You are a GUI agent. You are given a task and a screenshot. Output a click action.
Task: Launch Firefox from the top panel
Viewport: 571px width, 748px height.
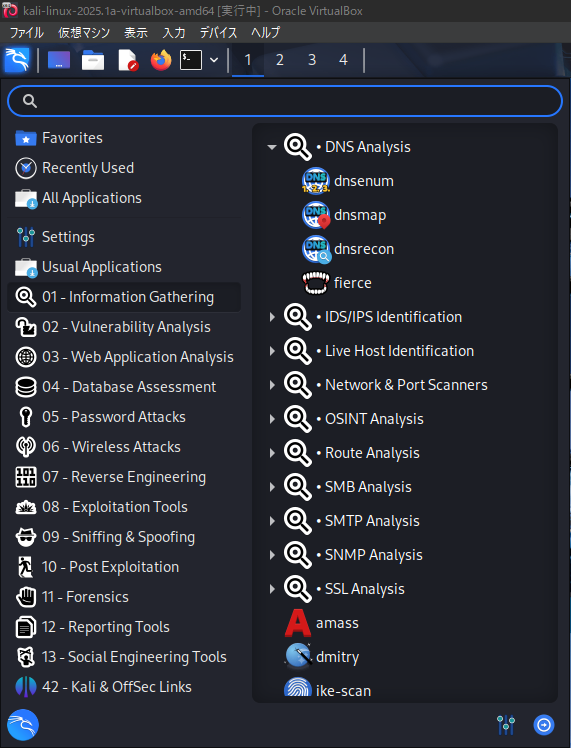(x=161, y=61)
